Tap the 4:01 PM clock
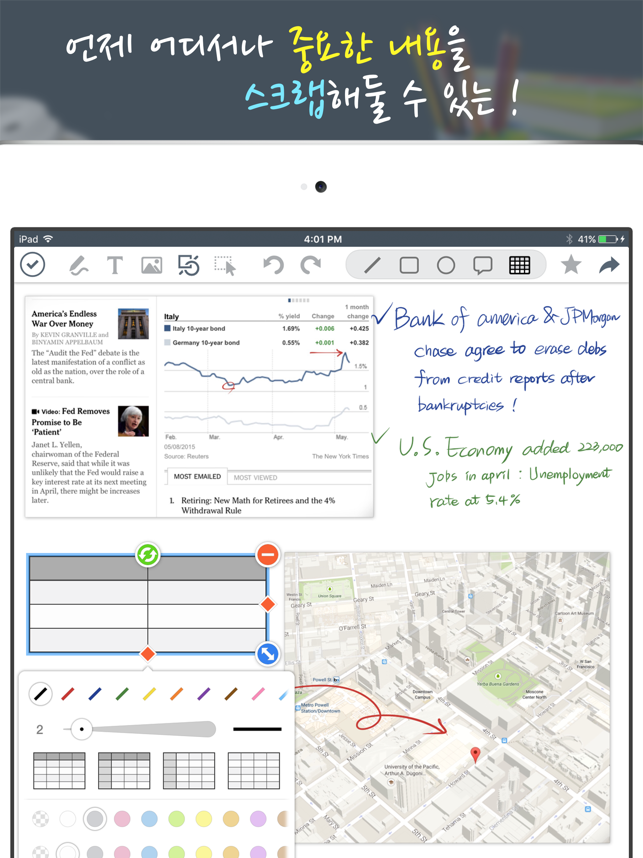The image size is (643, 858). tap(323, 239)
